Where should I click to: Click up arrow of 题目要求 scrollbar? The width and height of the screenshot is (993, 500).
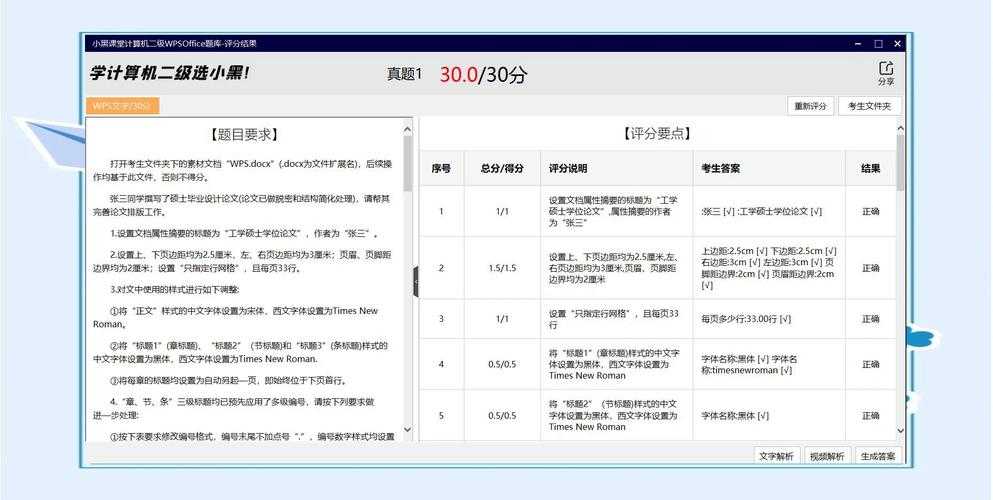[407, 129]
